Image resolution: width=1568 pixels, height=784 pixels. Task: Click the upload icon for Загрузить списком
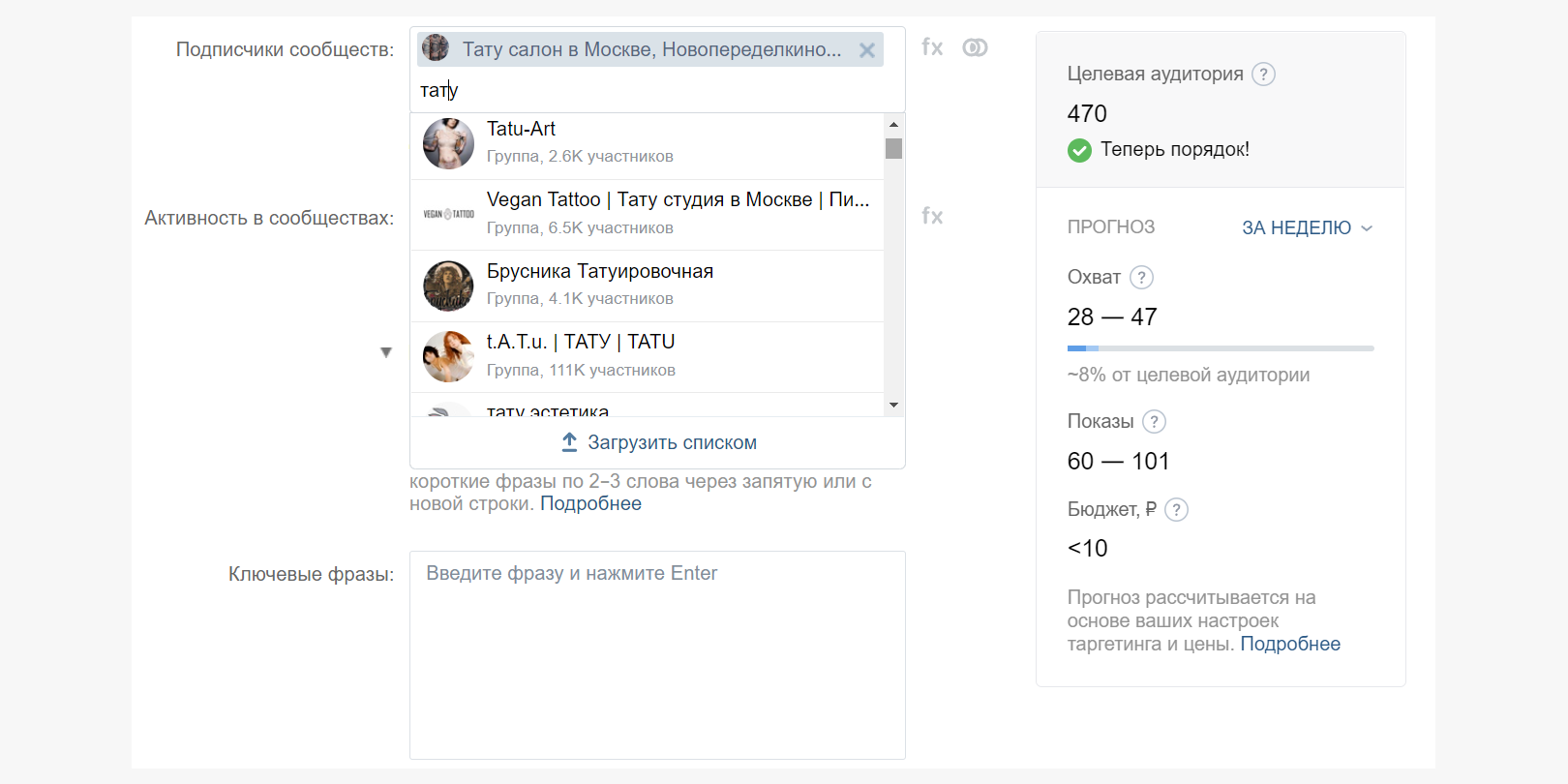coord(569,442)
